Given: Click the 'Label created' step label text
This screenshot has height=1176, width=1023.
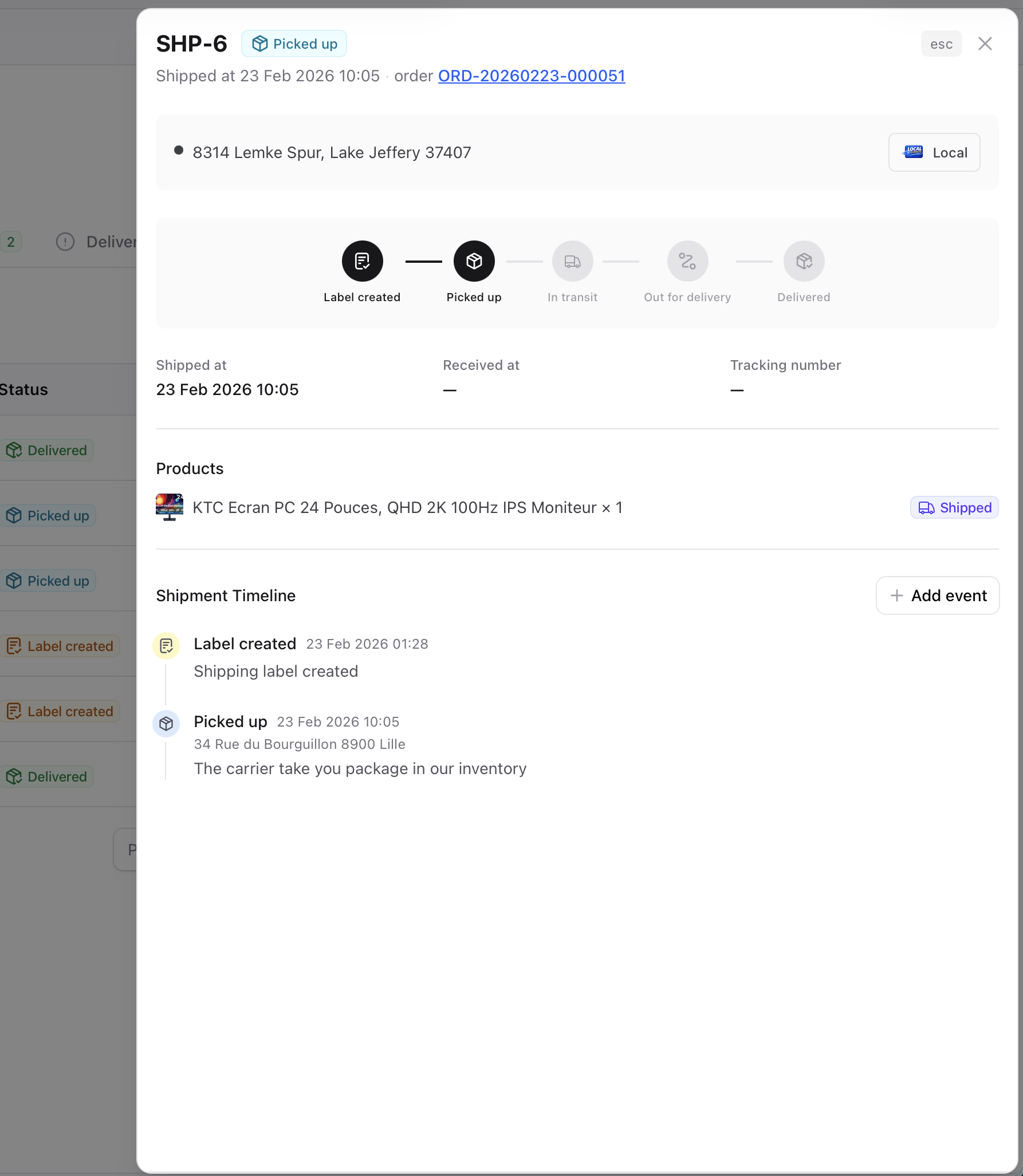Looking at the screenshot, I should [362, 297].
